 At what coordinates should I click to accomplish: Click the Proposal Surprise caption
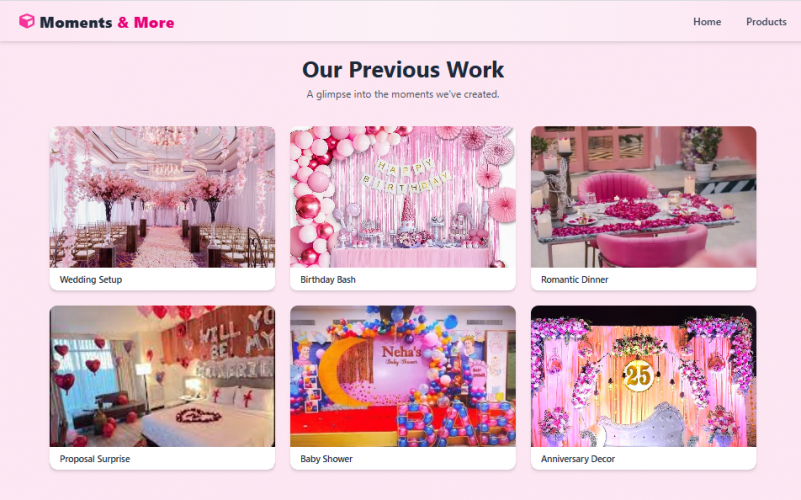[95, 459]
